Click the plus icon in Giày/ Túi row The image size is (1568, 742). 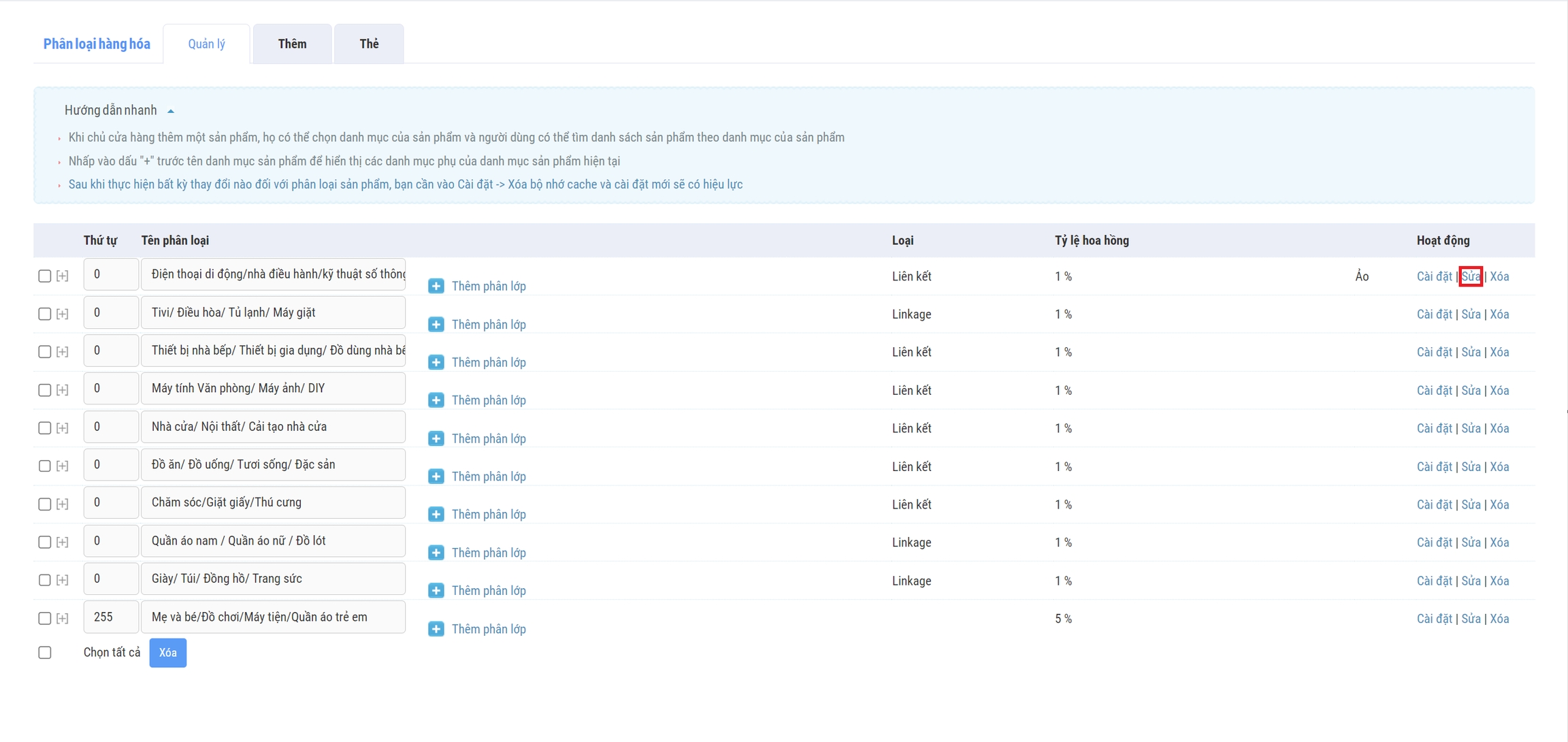click(436, 591)
